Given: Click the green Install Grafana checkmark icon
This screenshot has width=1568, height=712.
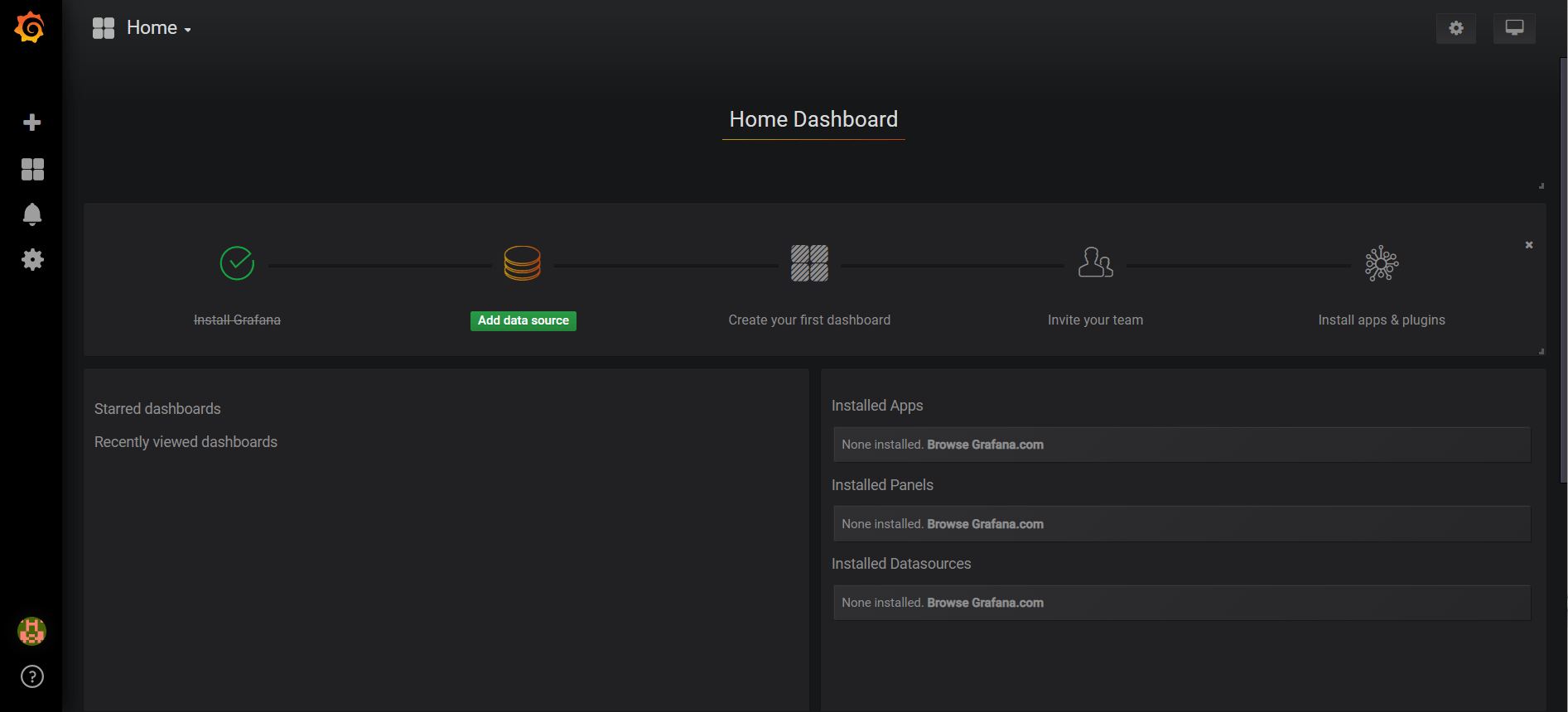Looking at the screenshot, I should 237,263.
